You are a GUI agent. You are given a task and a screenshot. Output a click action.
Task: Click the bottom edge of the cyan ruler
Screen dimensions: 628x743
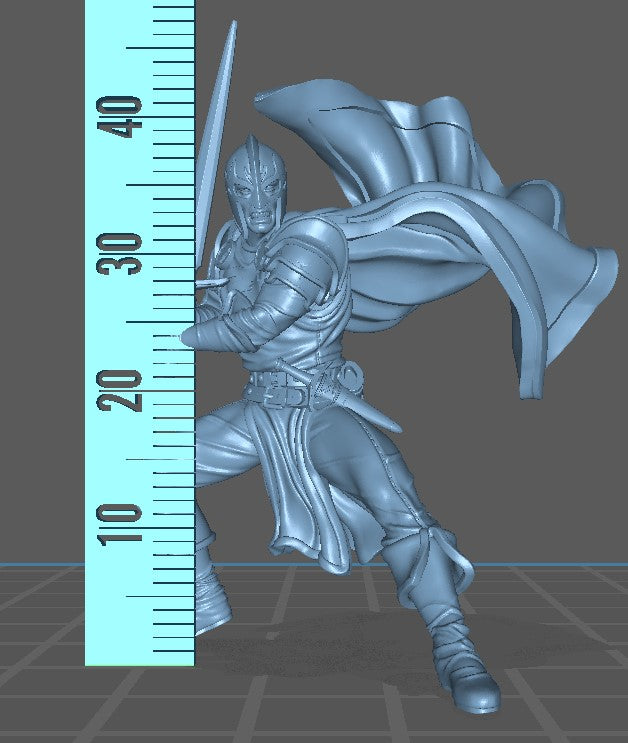tap(140, 664)
